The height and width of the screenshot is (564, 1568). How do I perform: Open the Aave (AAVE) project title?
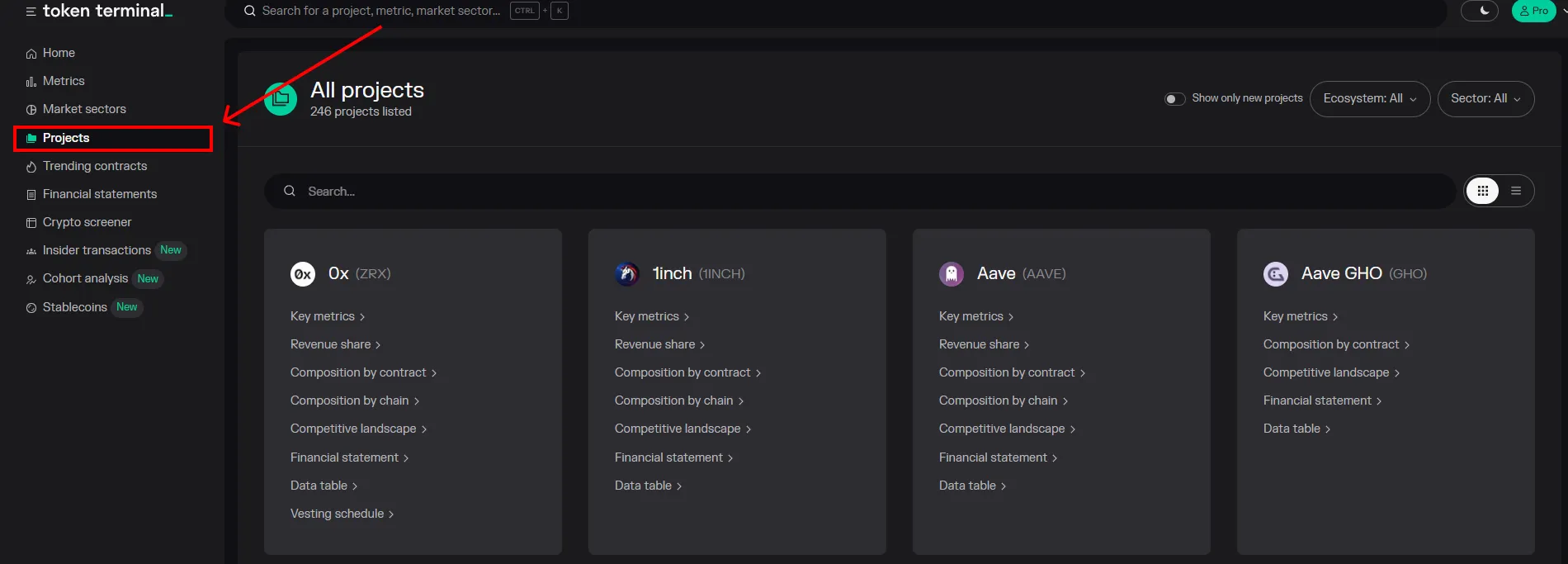point(1022,273)
